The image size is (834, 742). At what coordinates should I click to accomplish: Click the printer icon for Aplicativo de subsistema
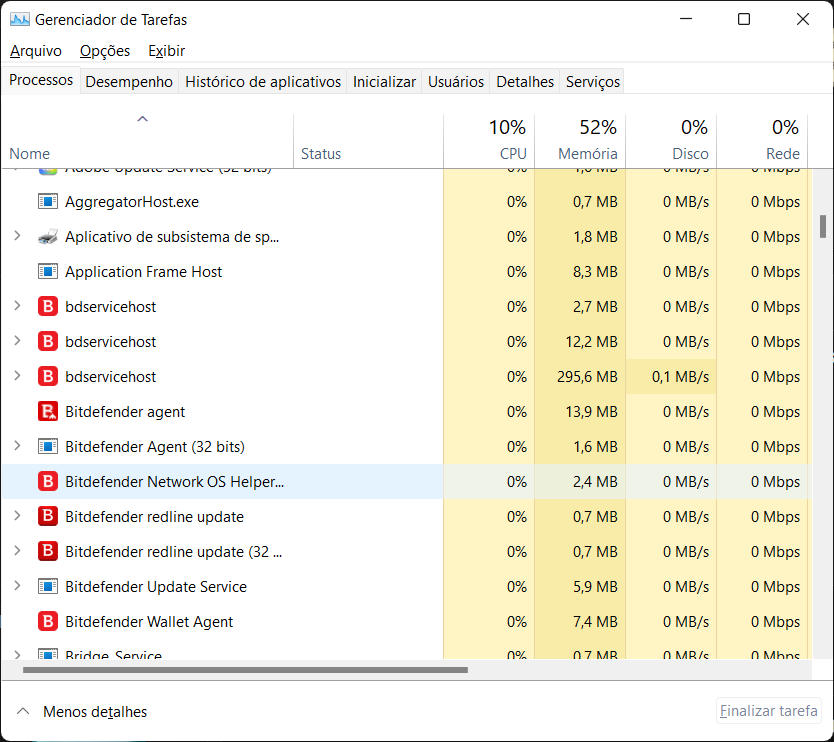coord(48,237)
